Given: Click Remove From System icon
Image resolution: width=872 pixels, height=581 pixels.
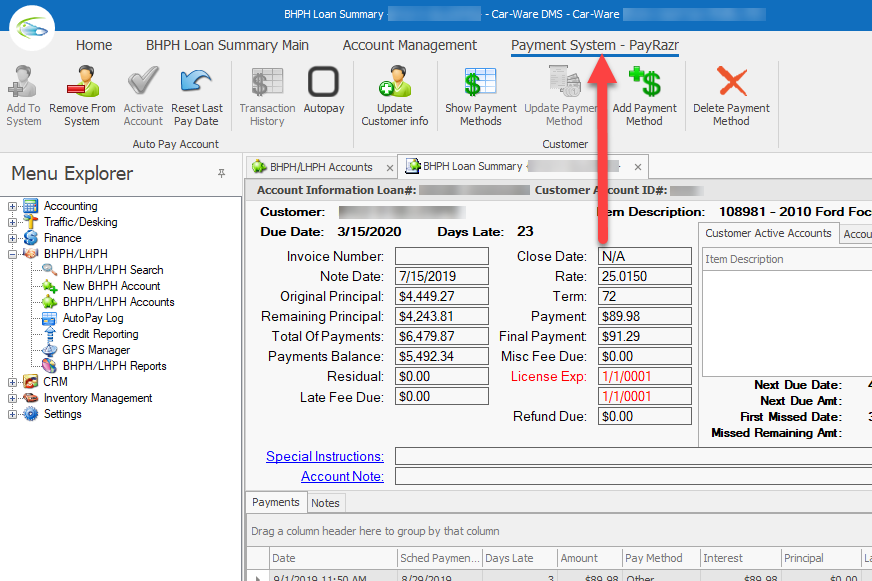Looking at the screenshot, I should point(82,81).
